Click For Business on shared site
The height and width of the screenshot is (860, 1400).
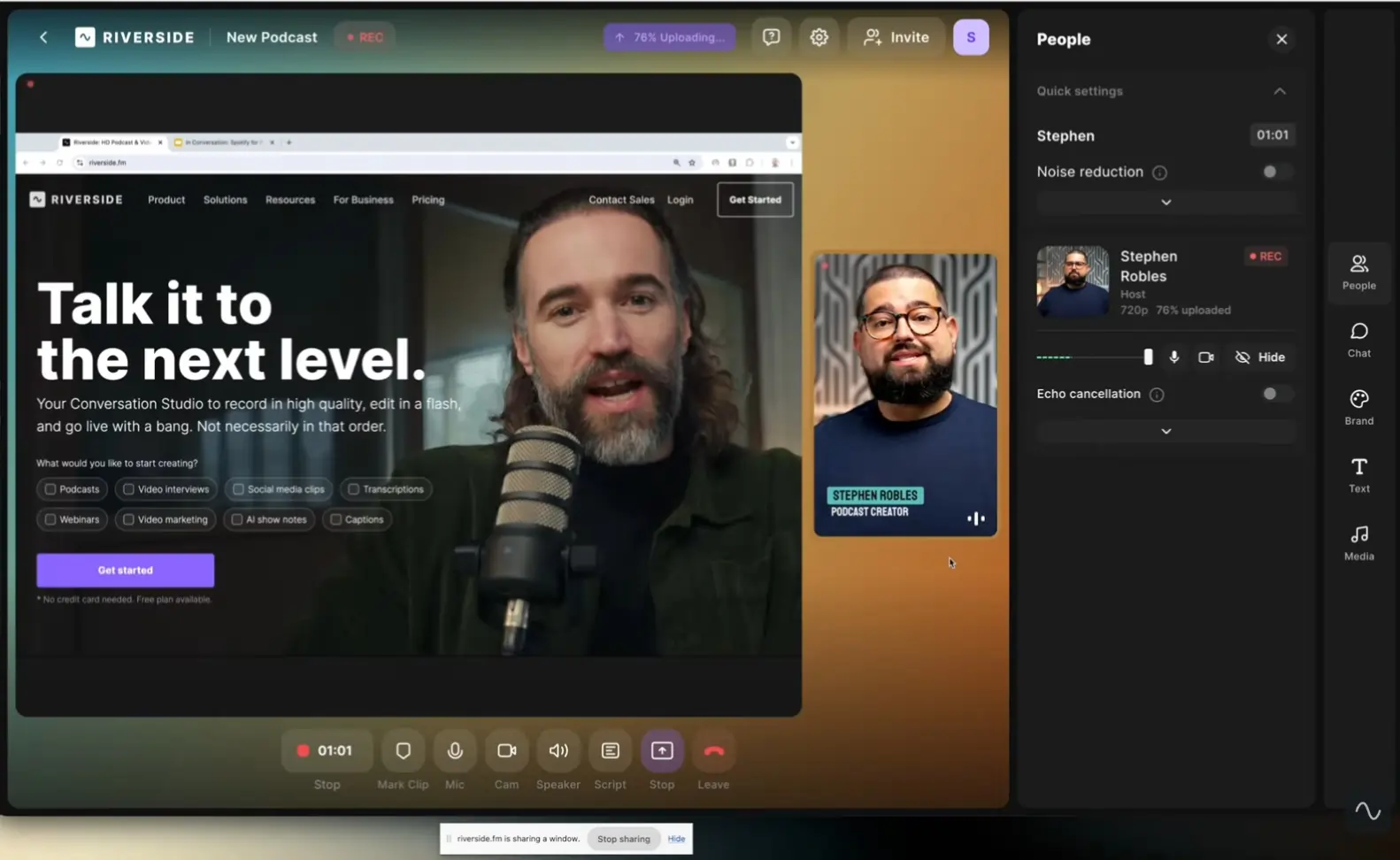point(363,200)
